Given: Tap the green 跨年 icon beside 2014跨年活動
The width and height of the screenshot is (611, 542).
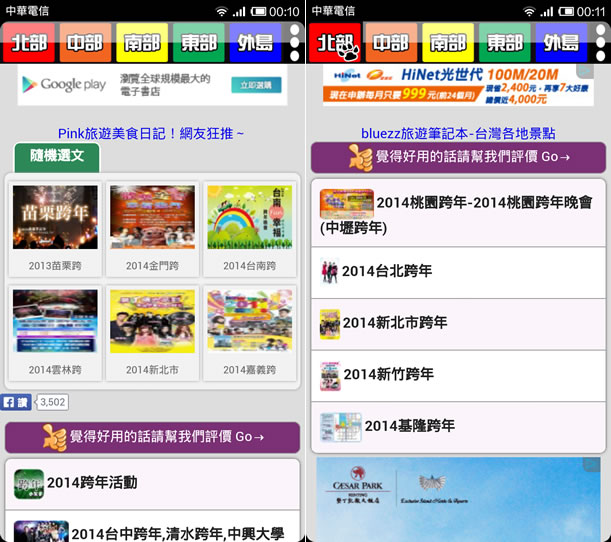Looking at the screenshot, I should [x=29, y=484].
